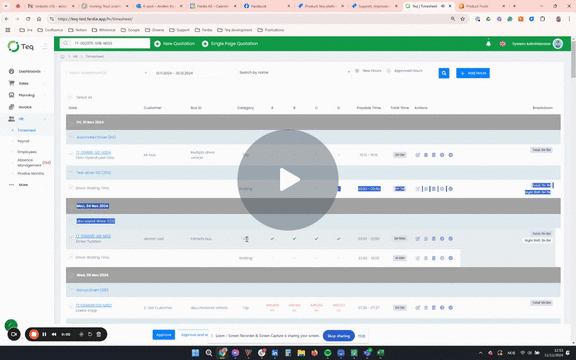This screenshot has width=576, height=360.
Task: Open Windows Start menu
Action: tap(195, 353)
